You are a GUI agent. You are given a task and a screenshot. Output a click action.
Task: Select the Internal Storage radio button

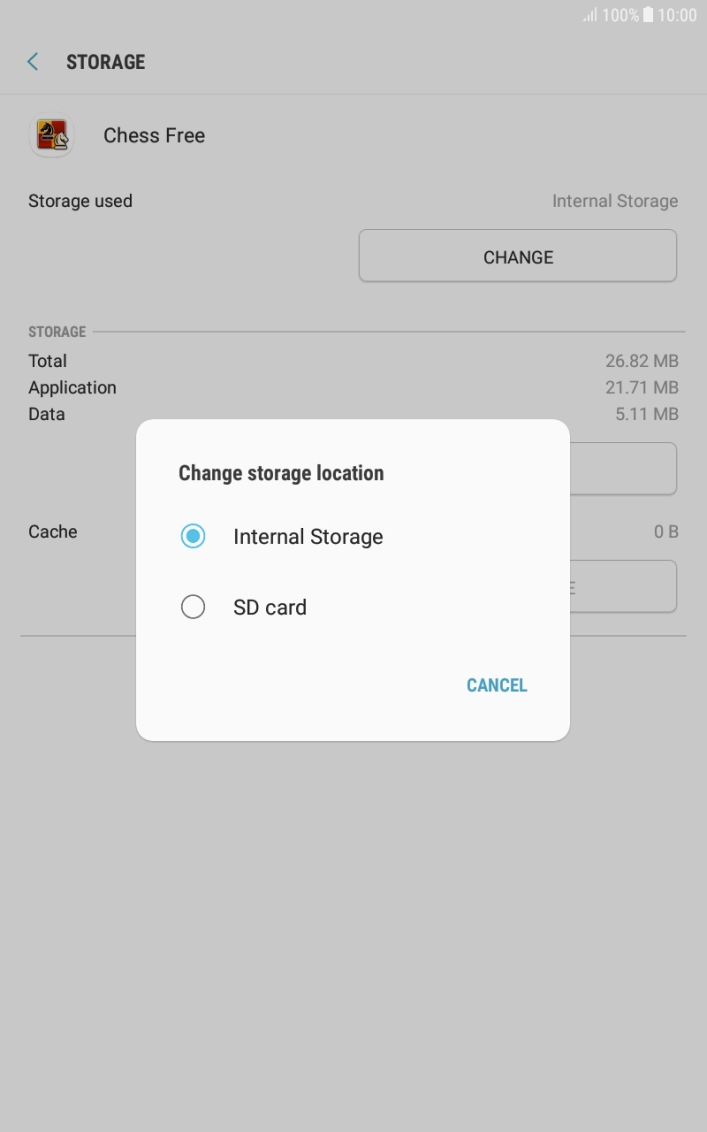point(193,536)
